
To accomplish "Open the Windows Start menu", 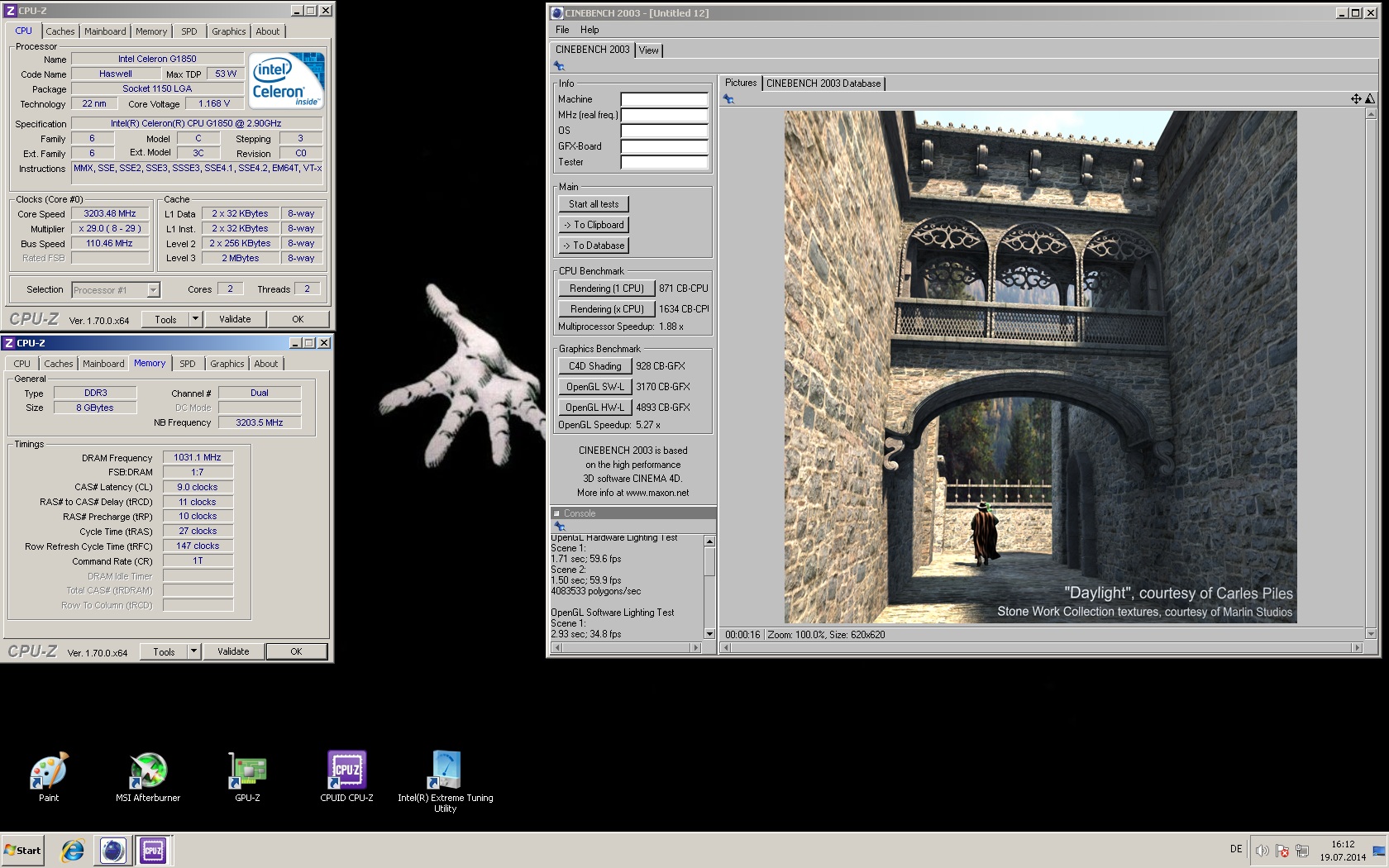I will 23,850.
